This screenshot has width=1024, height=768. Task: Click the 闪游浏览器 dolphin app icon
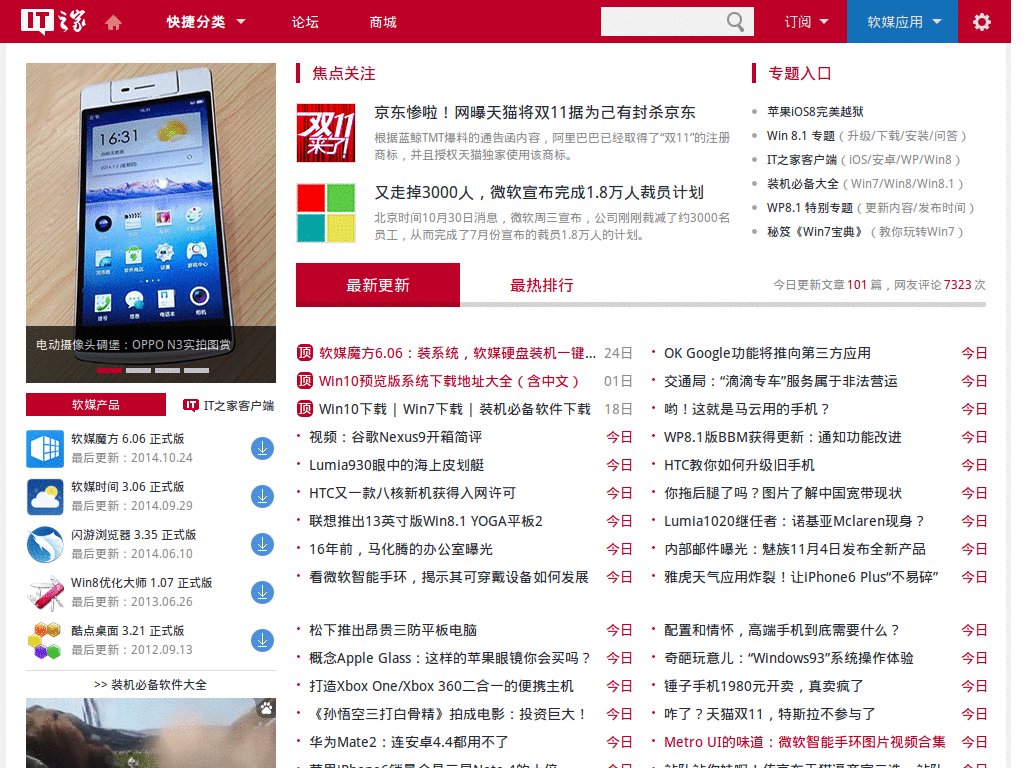click(x=45, y=545)
